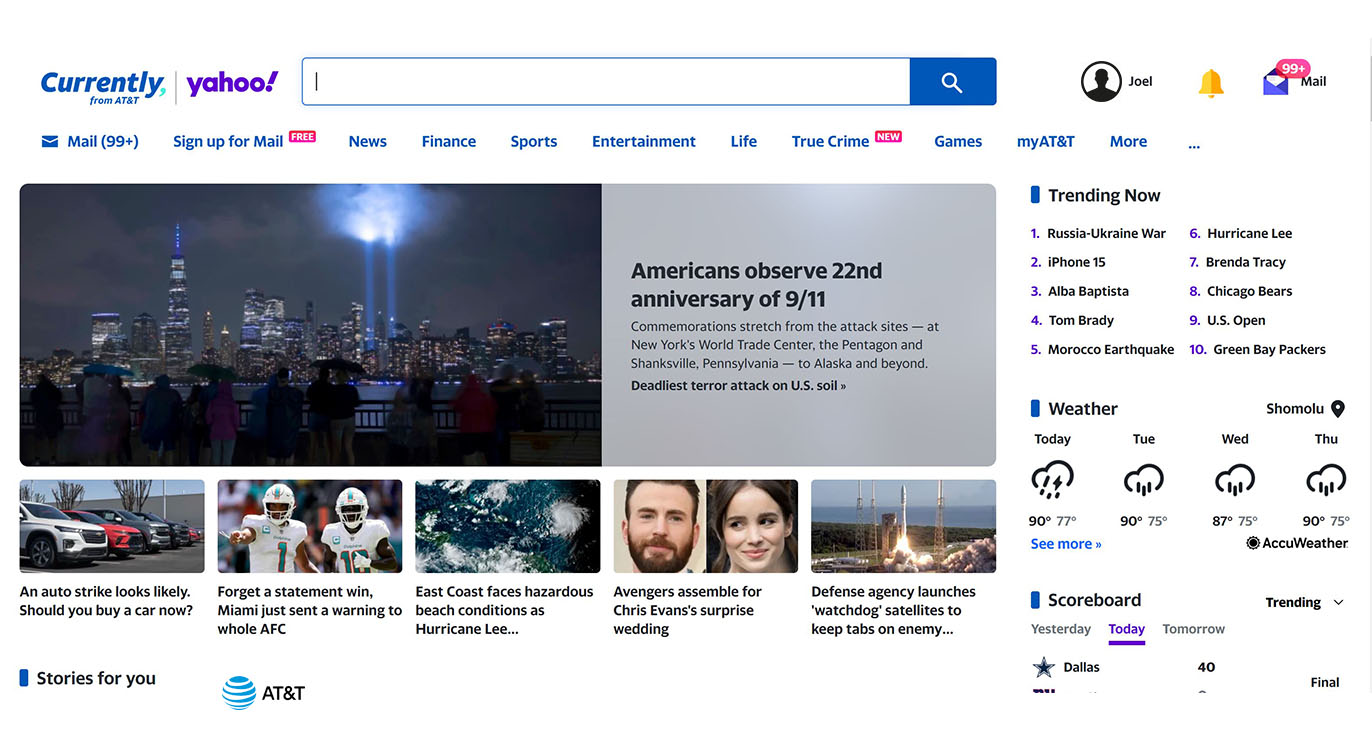Image resolution: width=1372 pixels, height=730 pixels.
Task: Click the Joel account name
Action: 1140,81
